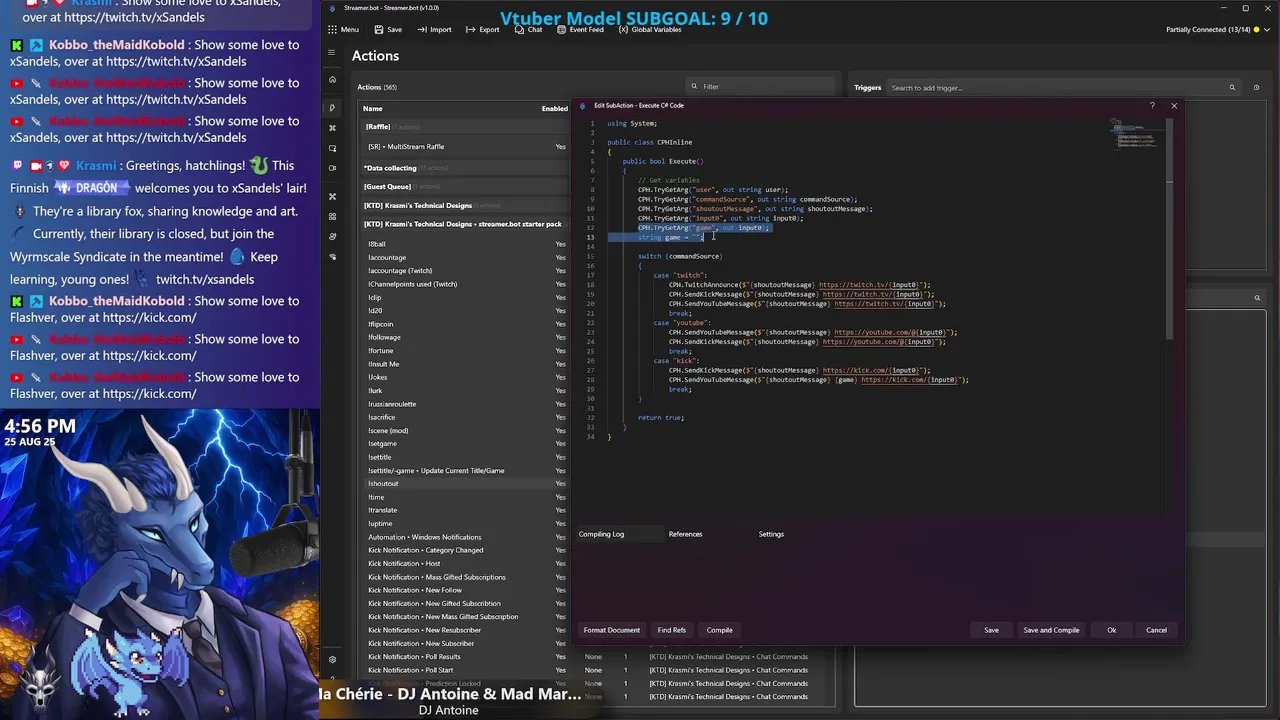Select the !settitle/-game Update Current Title/Game action
The width and height of the screenshot is (1280, 720).
tap(465, 471)
